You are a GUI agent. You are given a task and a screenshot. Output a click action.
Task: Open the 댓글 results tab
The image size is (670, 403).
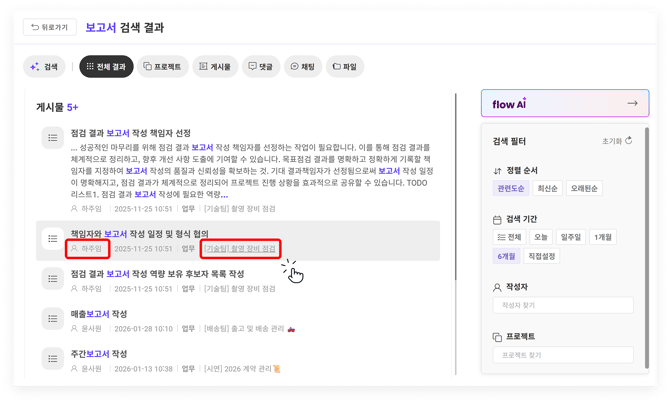[260, 67]
